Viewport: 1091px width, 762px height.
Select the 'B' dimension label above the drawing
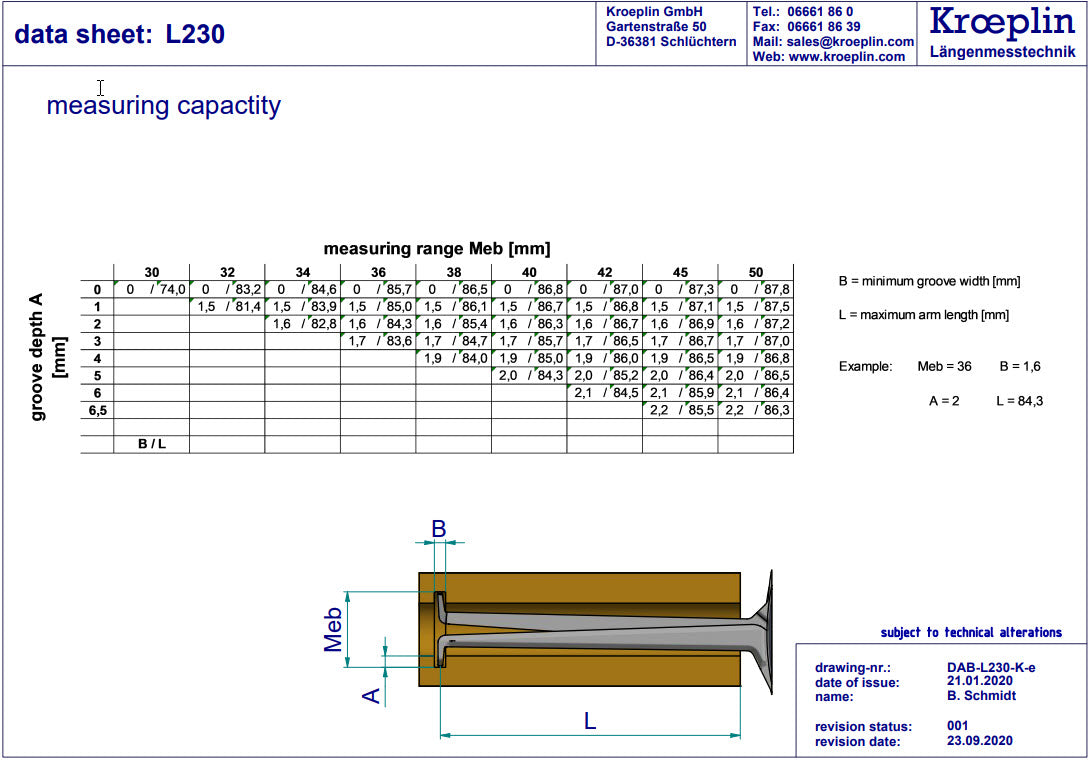(438, 529)
